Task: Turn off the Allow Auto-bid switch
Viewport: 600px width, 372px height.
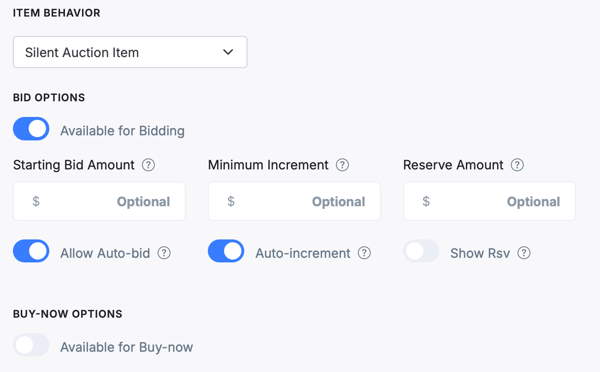Action: 31,251
